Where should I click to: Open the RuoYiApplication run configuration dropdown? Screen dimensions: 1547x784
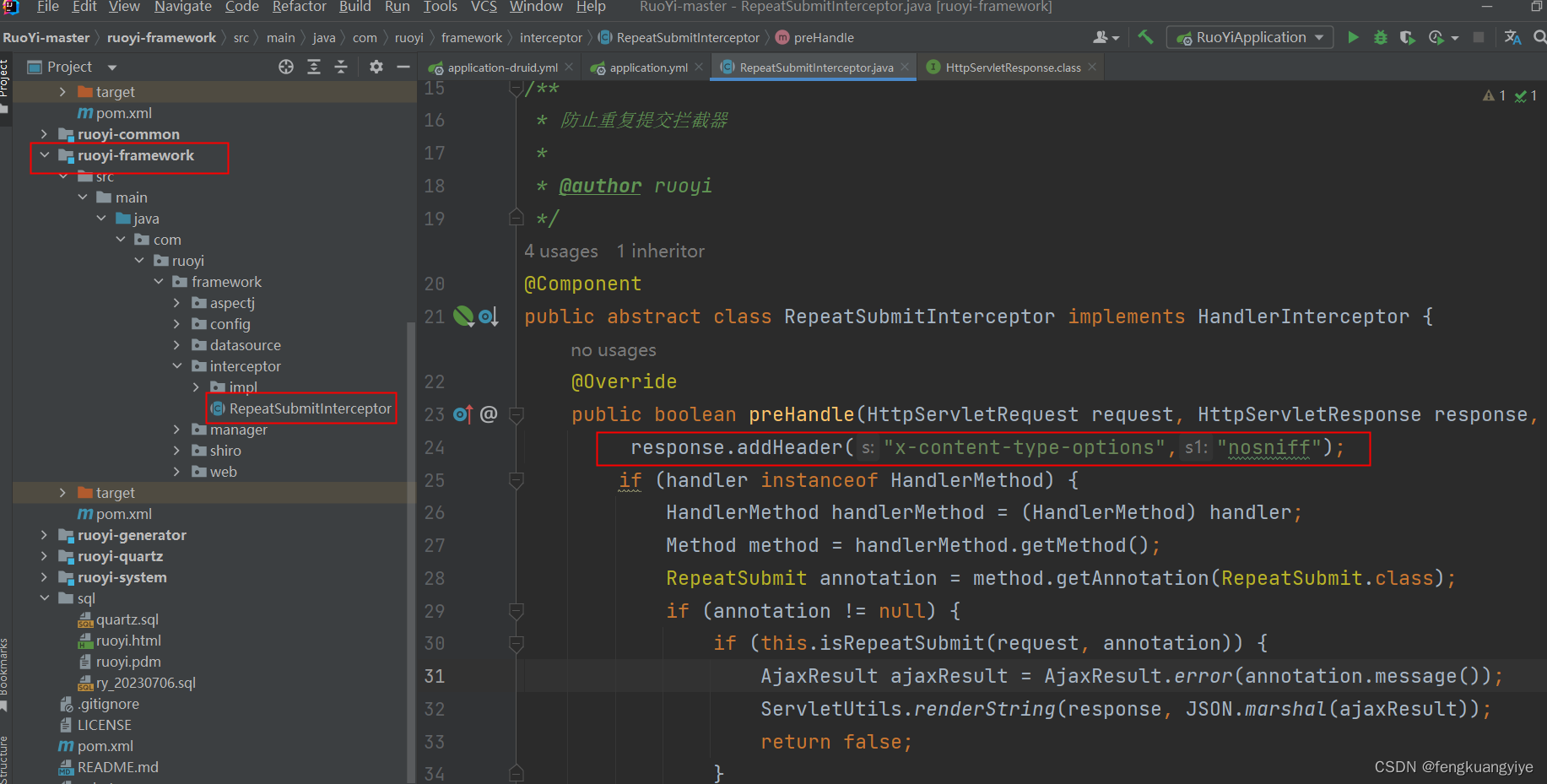(x=1250, y=37)
